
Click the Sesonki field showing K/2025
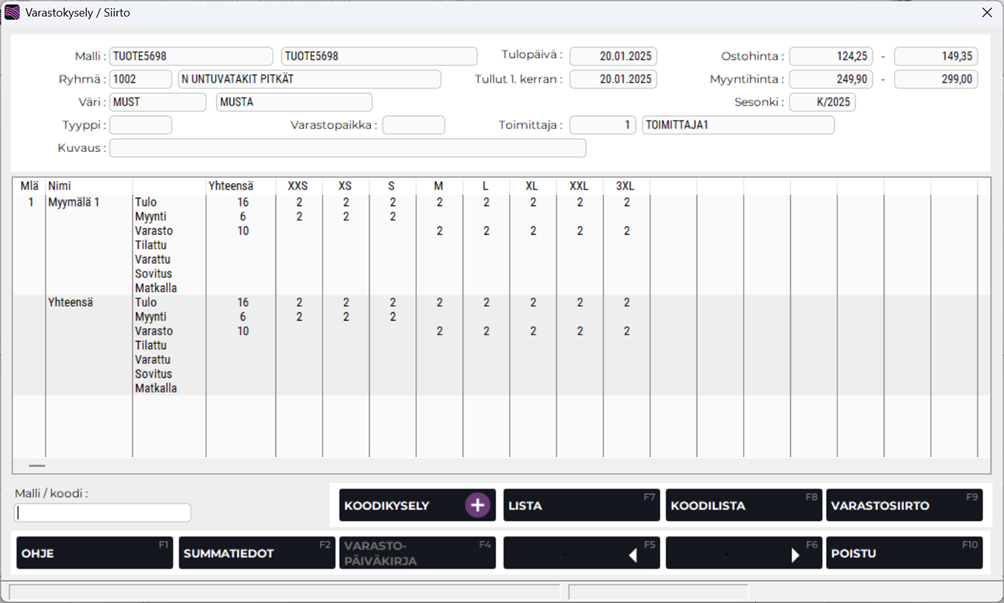point(822,102)
